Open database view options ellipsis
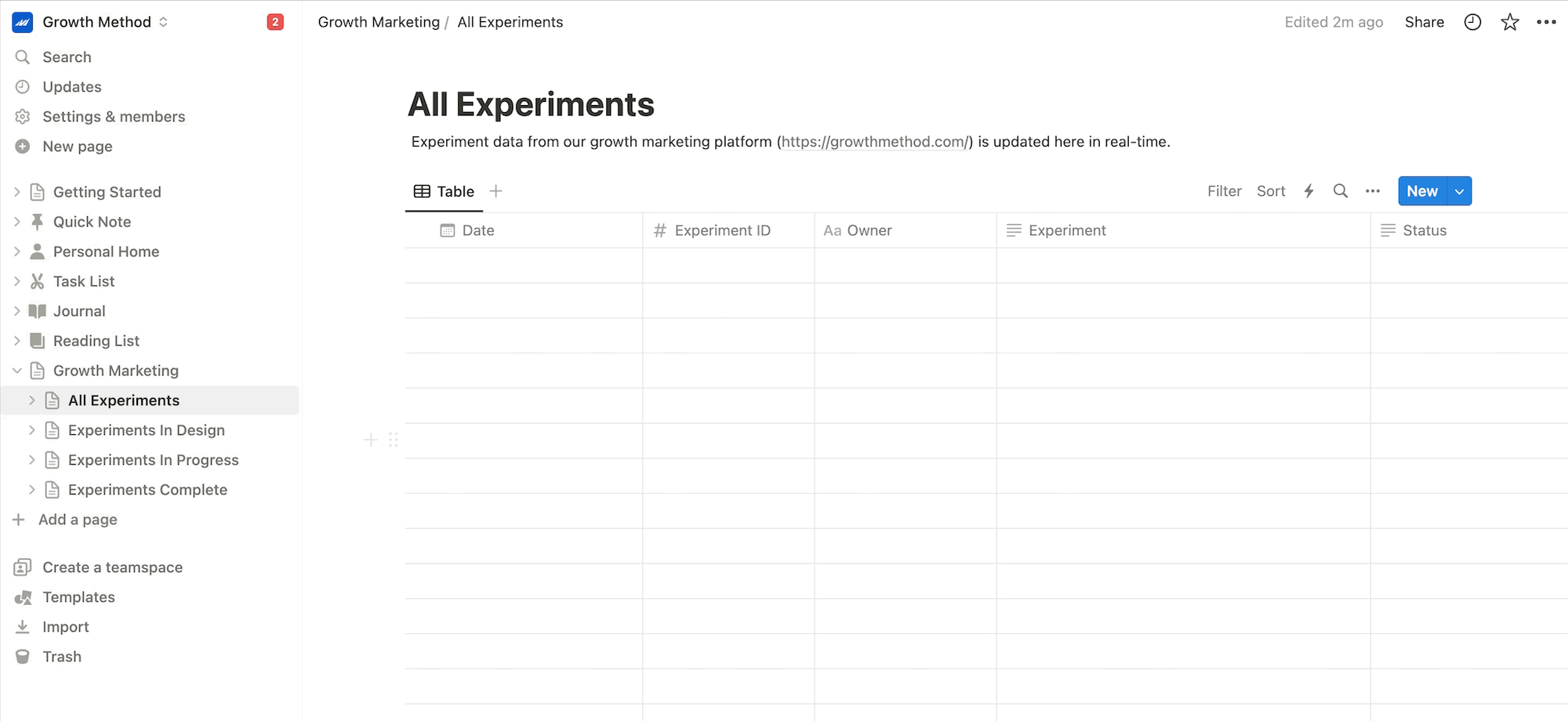 click(1372, 191)
